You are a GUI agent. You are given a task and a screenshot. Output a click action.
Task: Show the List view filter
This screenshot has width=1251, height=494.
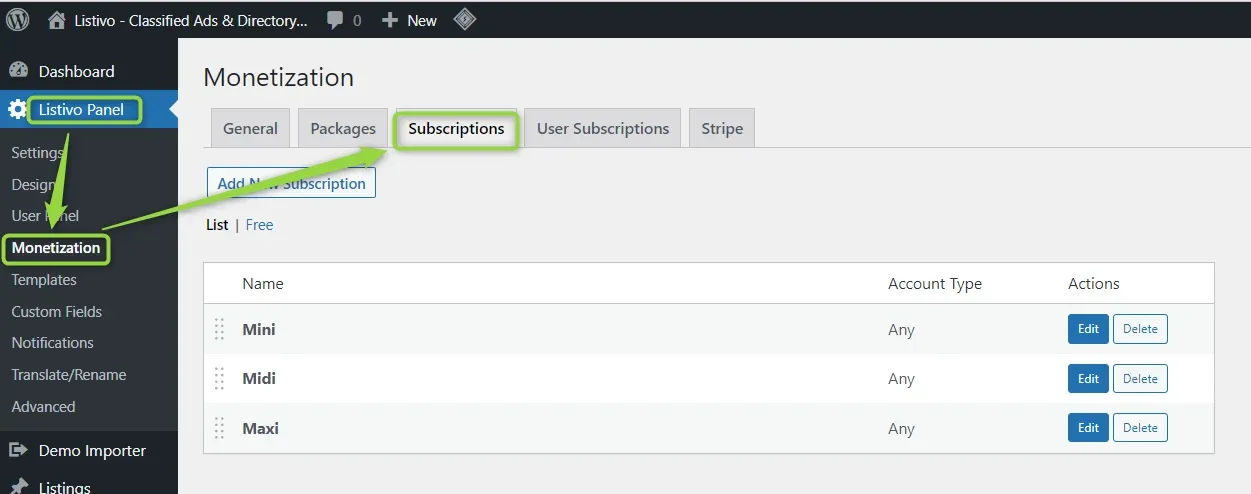click(x=217, y=225)
